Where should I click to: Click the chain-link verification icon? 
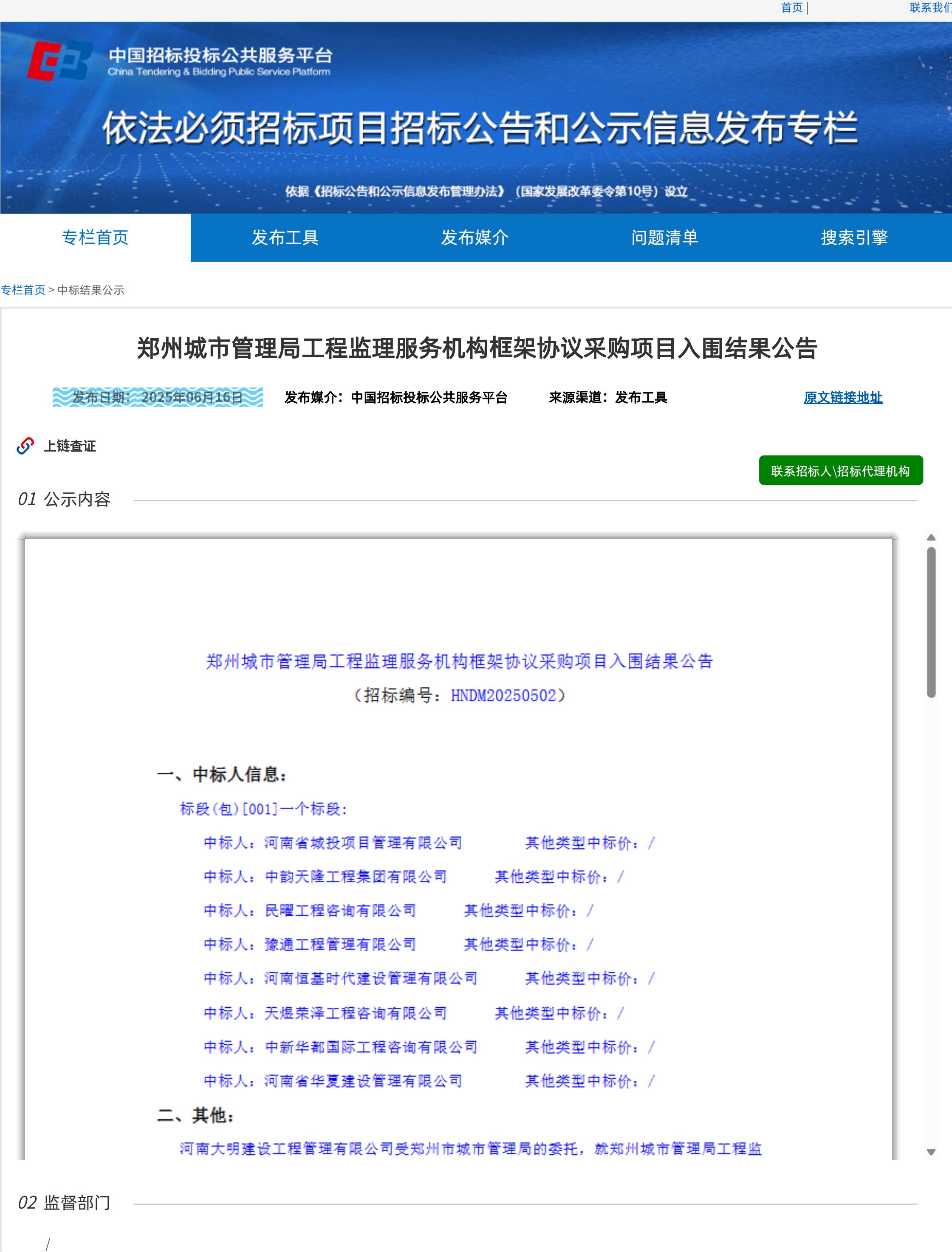[25, 446]
